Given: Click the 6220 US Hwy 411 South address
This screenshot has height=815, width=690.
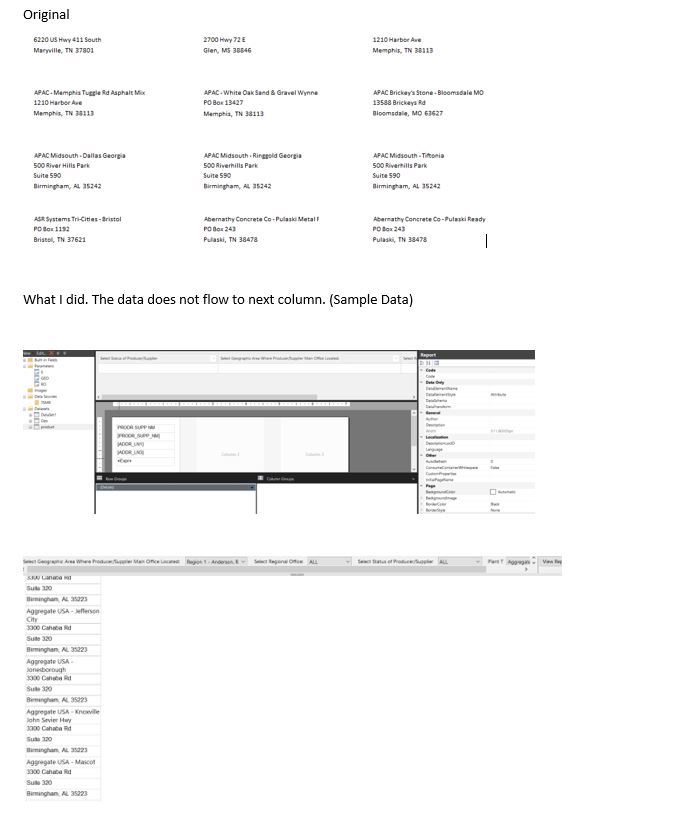Looking at the screenshot, I should pyautogui.click(x=68, y=40).
